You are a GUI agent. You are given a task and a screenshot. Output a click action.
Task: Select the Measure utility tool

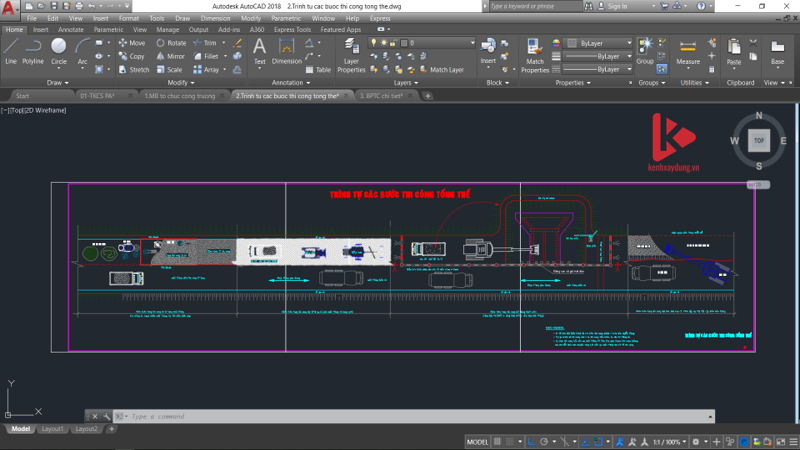coord(688,50)
